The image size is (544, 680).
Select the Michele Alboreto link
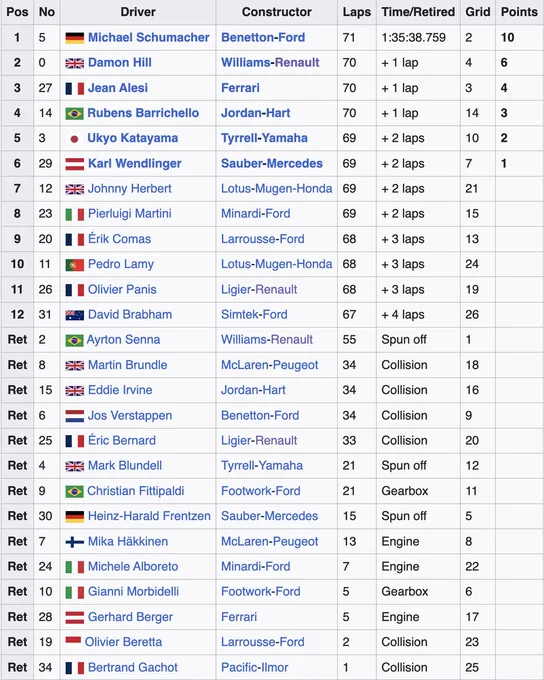click(x=133, y=566)
